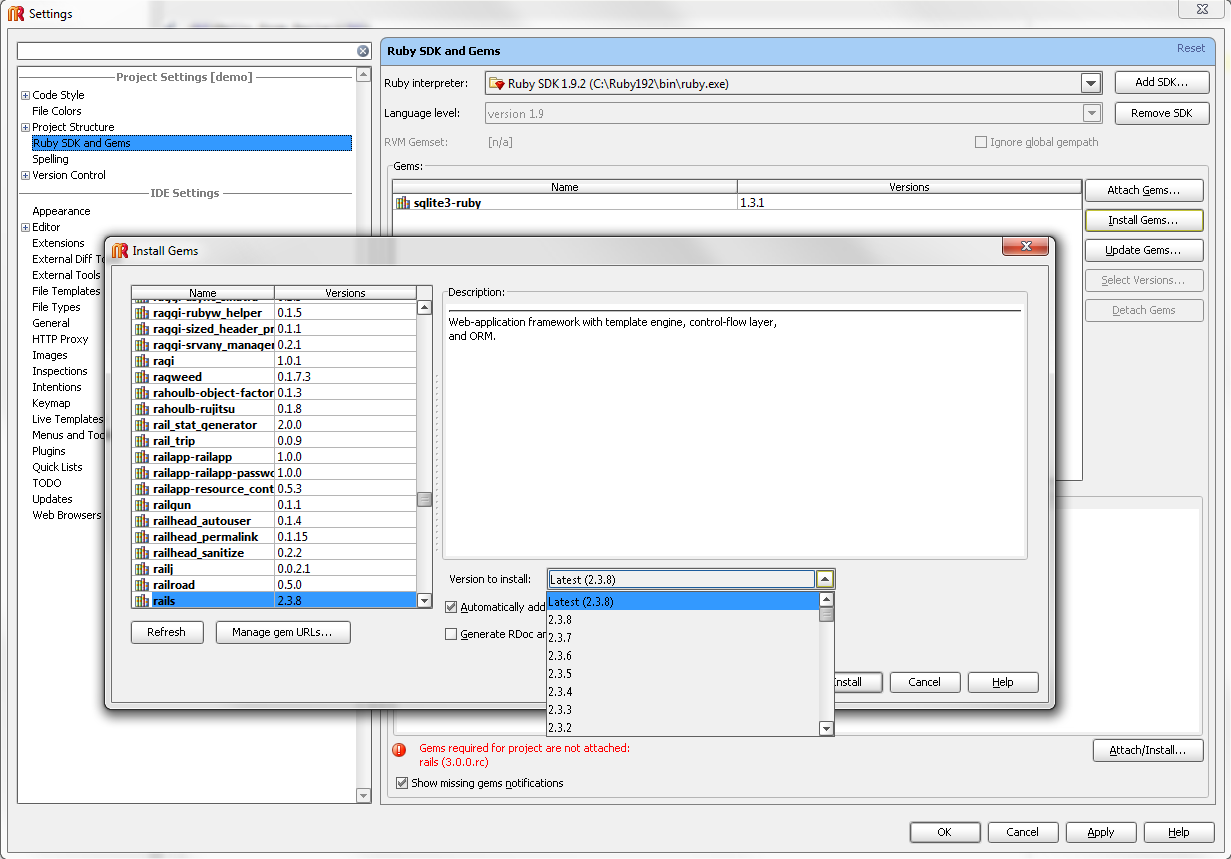Enable the Generate RDoc checkbox

tap(451, 634)
